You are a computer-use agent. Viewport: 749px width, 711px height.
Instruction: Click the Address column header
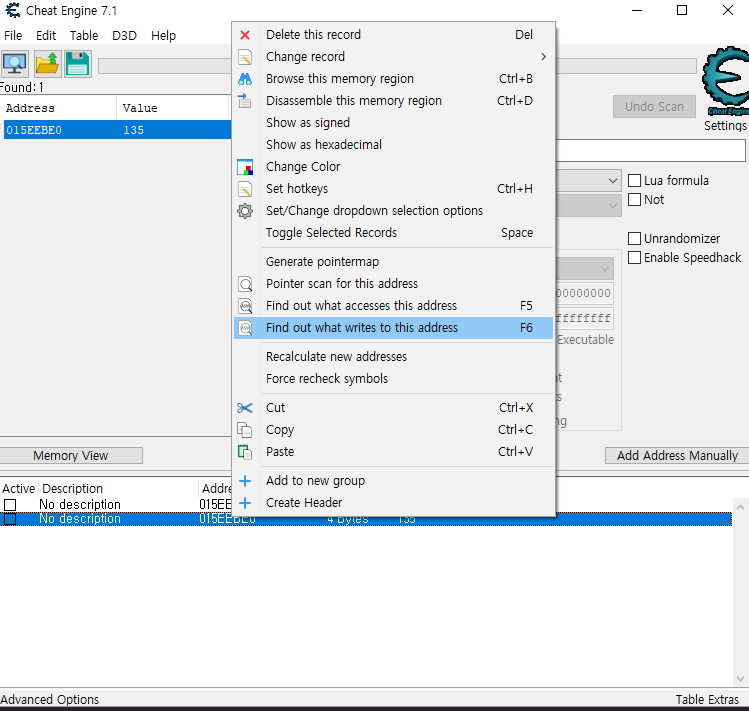[x=59, y=108]
